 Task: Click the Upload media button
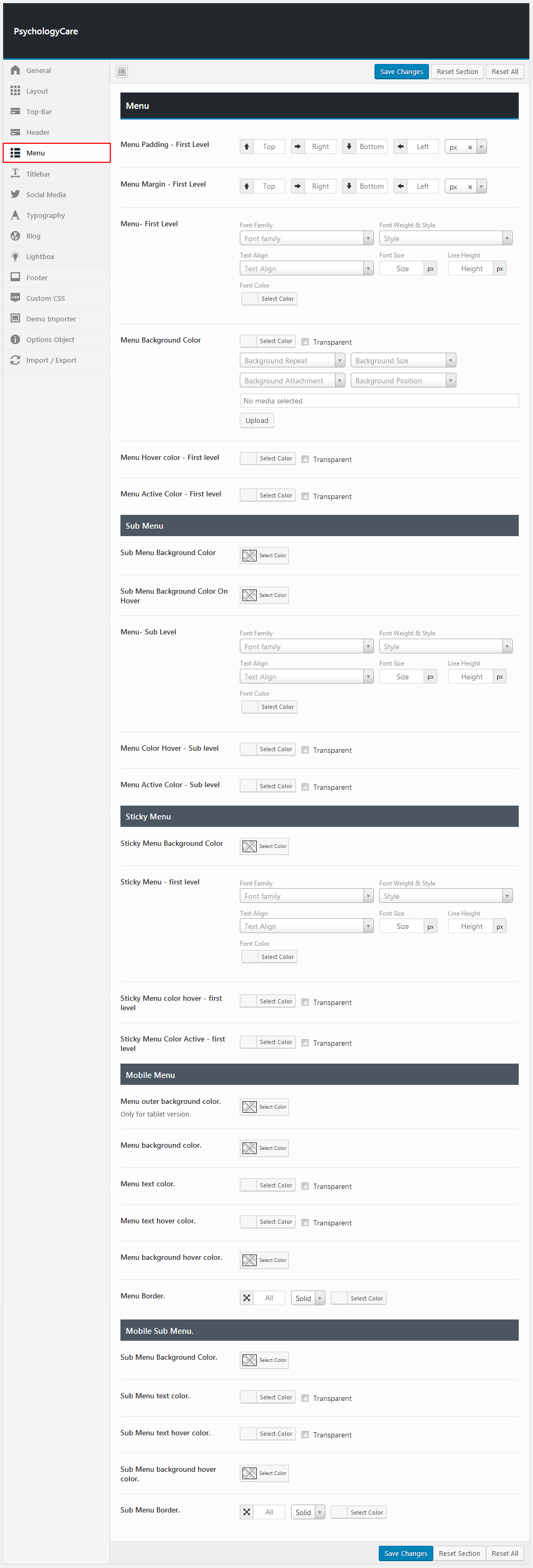(x=257, y=421)
